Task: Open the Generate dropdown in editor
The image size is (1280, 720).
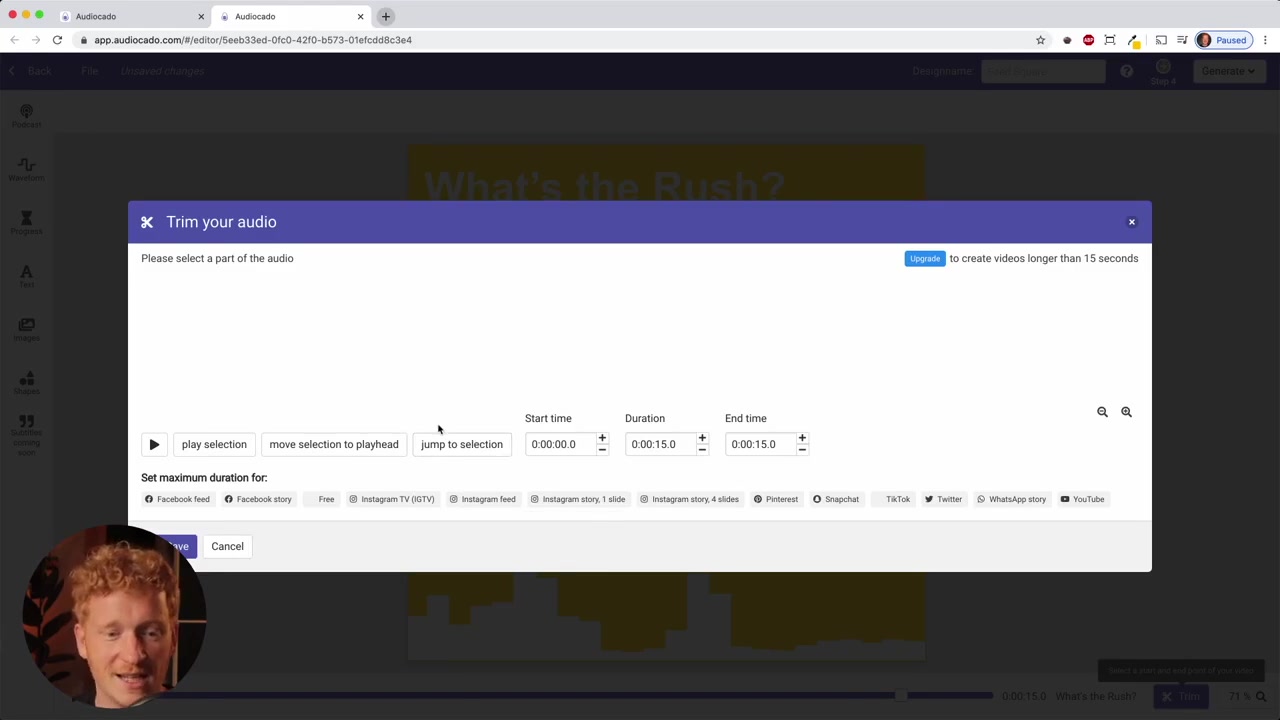Action: pos(1228,71)
